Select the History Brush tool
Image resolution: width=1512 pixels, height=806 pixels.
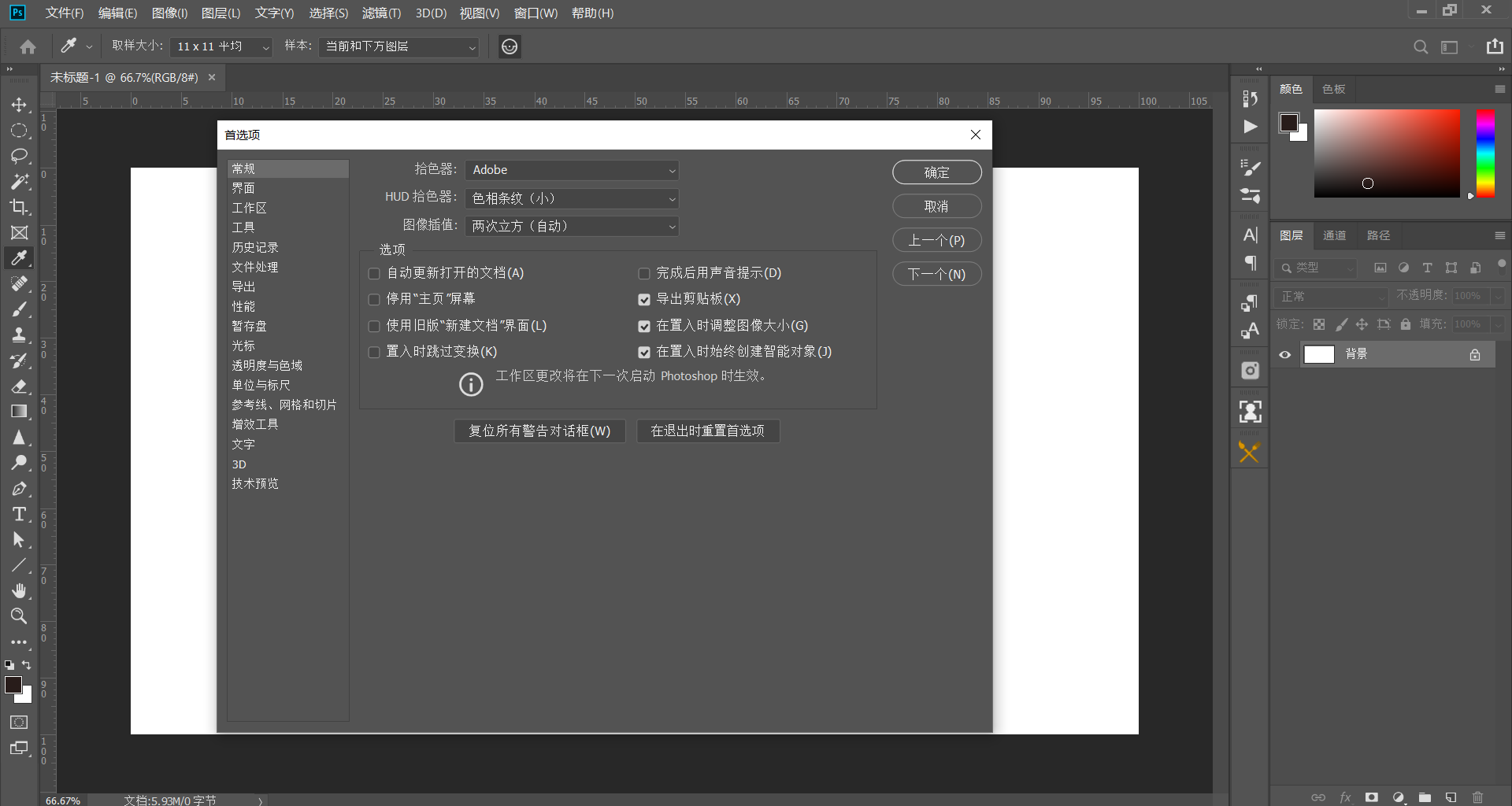tap(19, 360)
